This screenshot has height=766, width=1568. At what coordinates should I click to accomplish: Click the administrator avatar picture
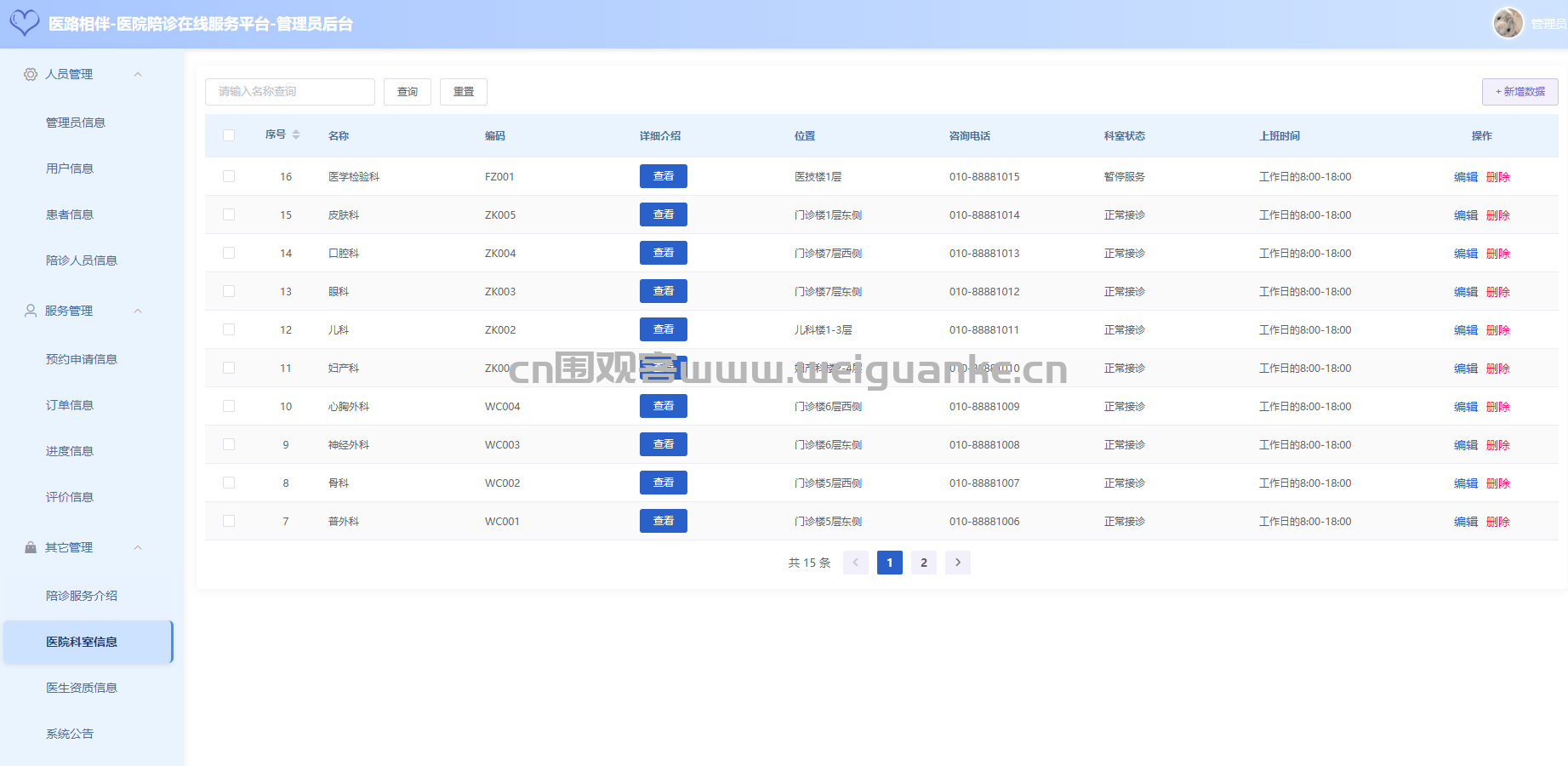(1508, 23)
